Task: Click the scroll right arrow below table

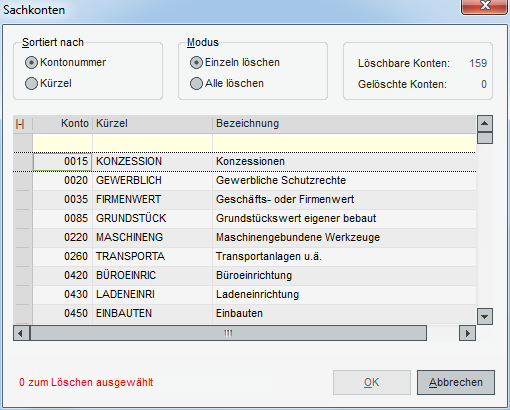Action: tap(467, 333)
